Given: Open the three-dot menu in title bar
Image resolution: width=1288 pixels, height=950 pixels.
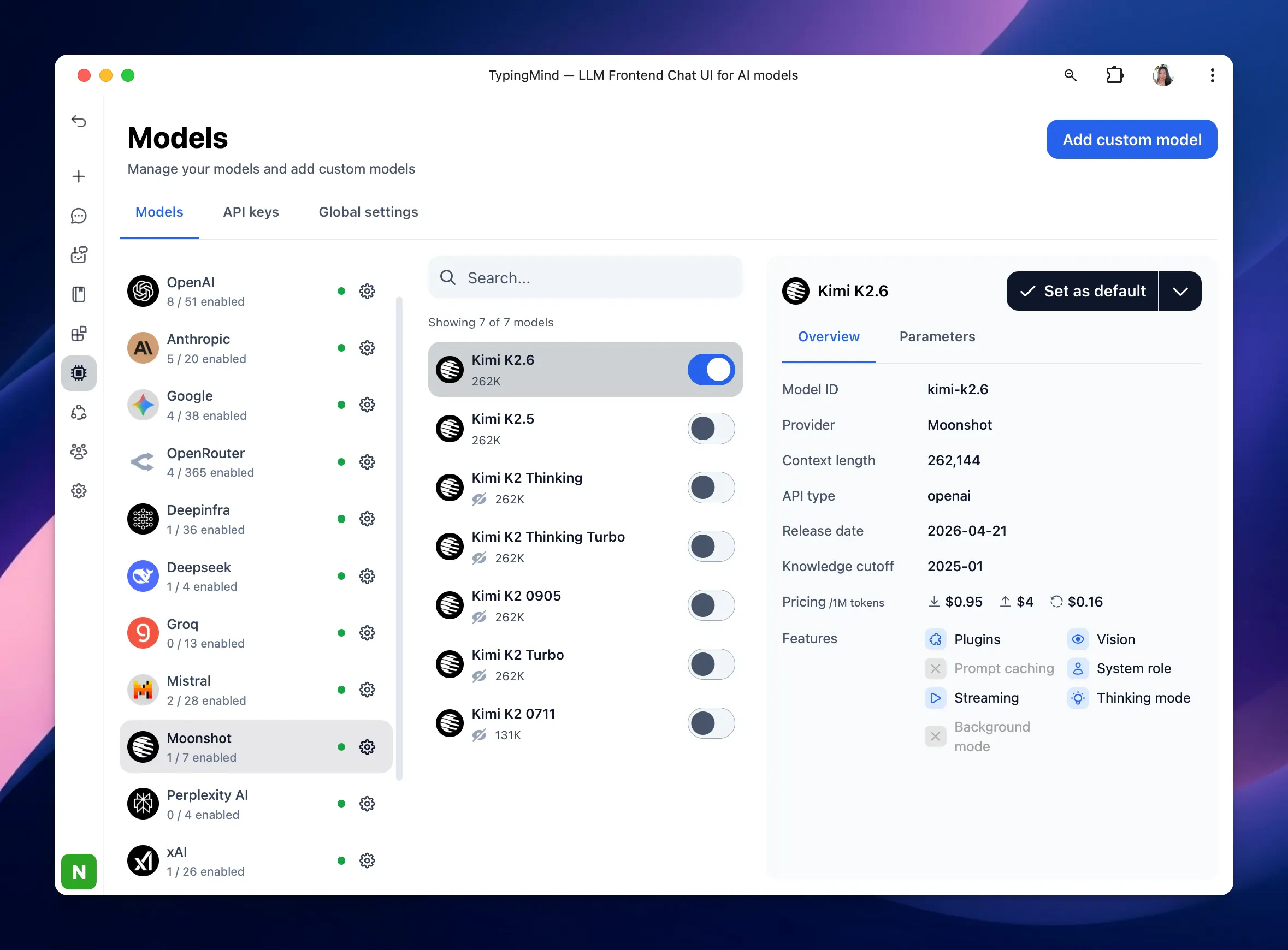Looking at the screenshot, I should point(1212,75).
